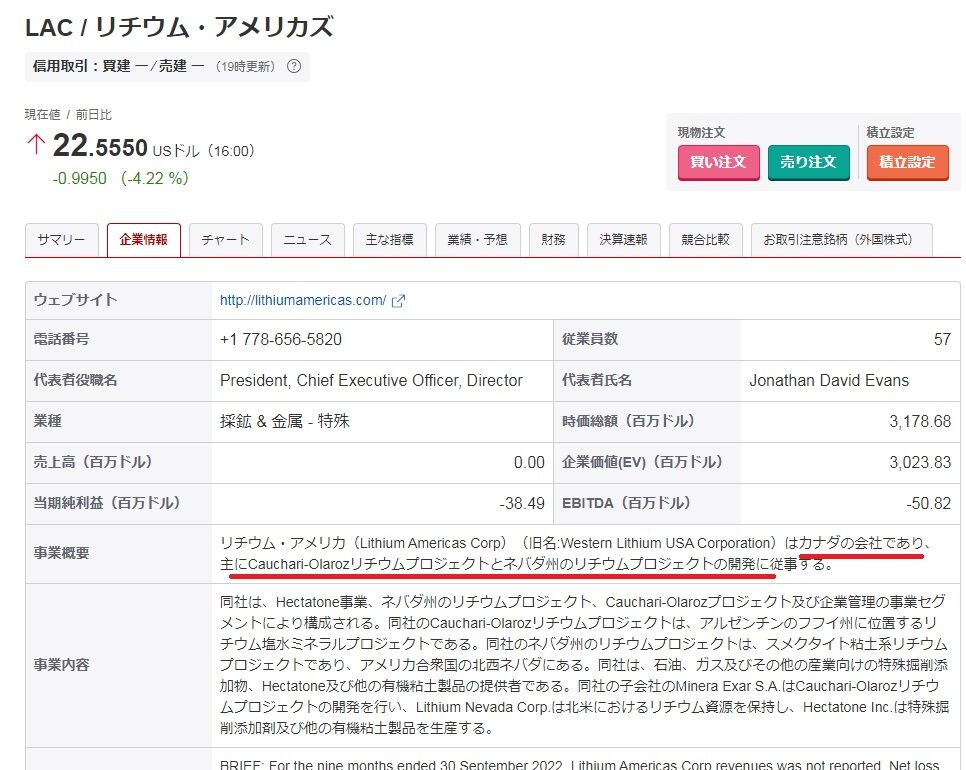The width and height of the screenshot is (966, 770).
Task: Click the 企業価値(EV) label
Action: pyautogui.click(x=643, y=462)
